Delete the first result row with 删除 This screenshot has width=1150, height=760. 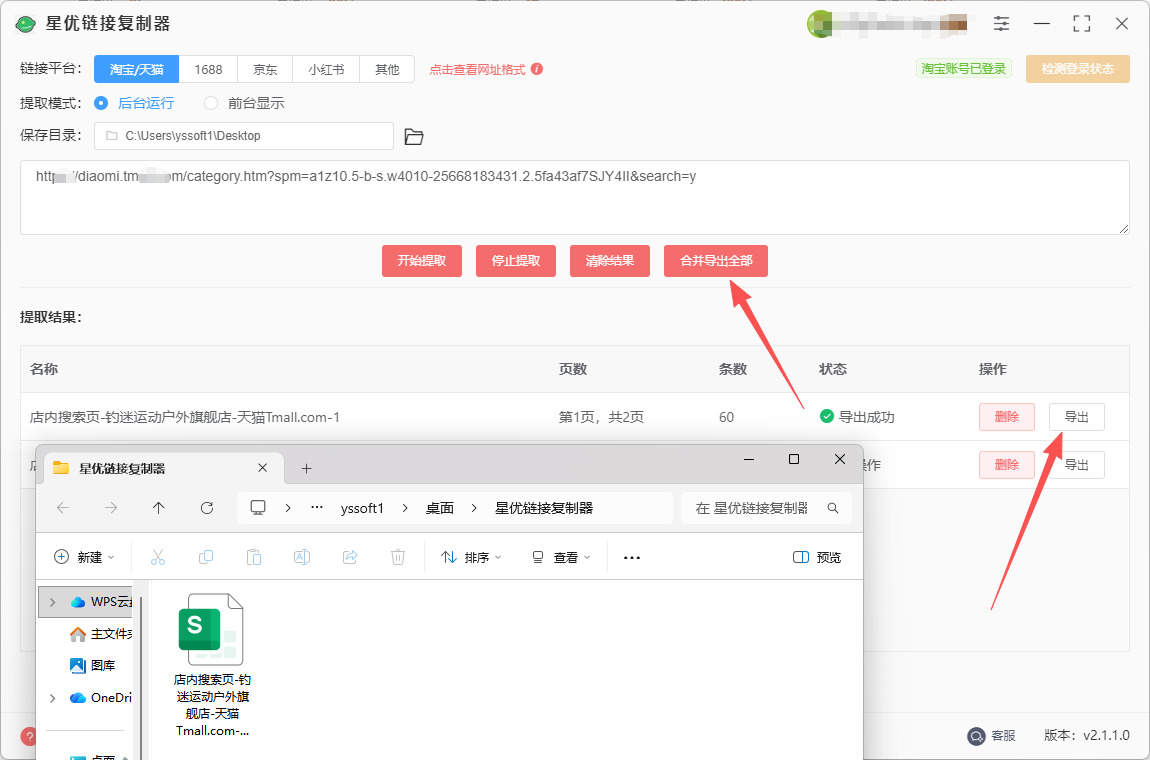click(x=1007, y=417)
